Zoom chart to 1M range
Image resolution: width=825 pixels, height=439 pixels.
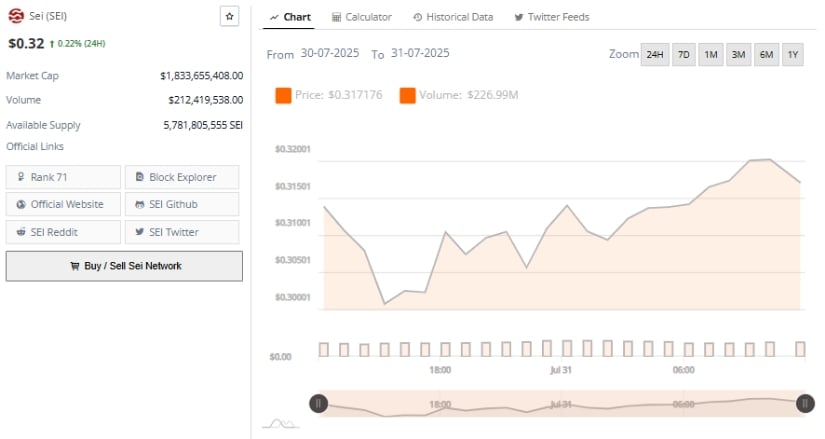[x=711, y=54]
